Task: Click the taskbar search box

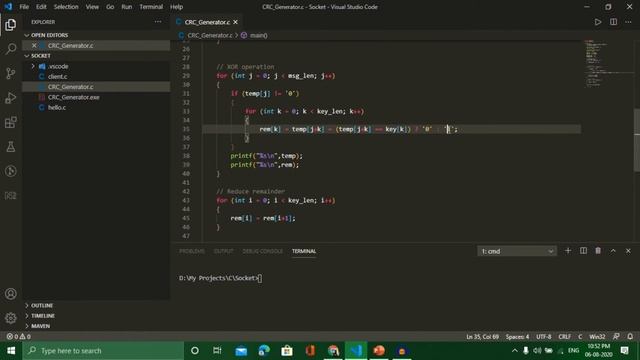Action: 103,351
